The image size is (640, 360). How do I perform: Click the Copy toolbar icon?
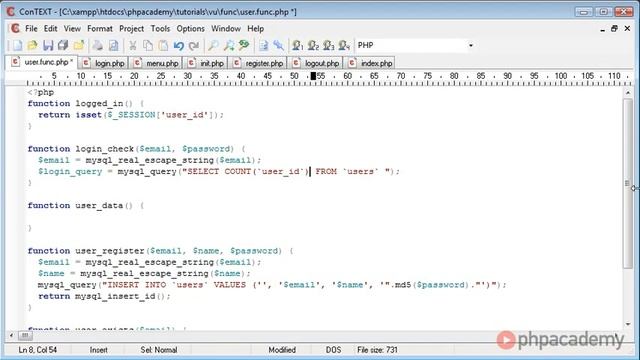(x=148, y=45)
